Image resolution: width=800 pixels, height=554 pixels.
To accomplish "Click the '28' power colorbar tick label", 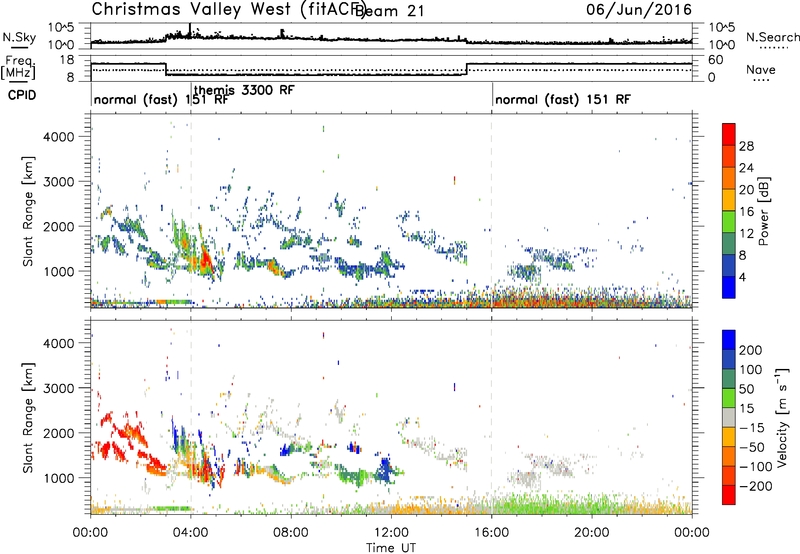I will pyautogui.click(x=746, y=146).
